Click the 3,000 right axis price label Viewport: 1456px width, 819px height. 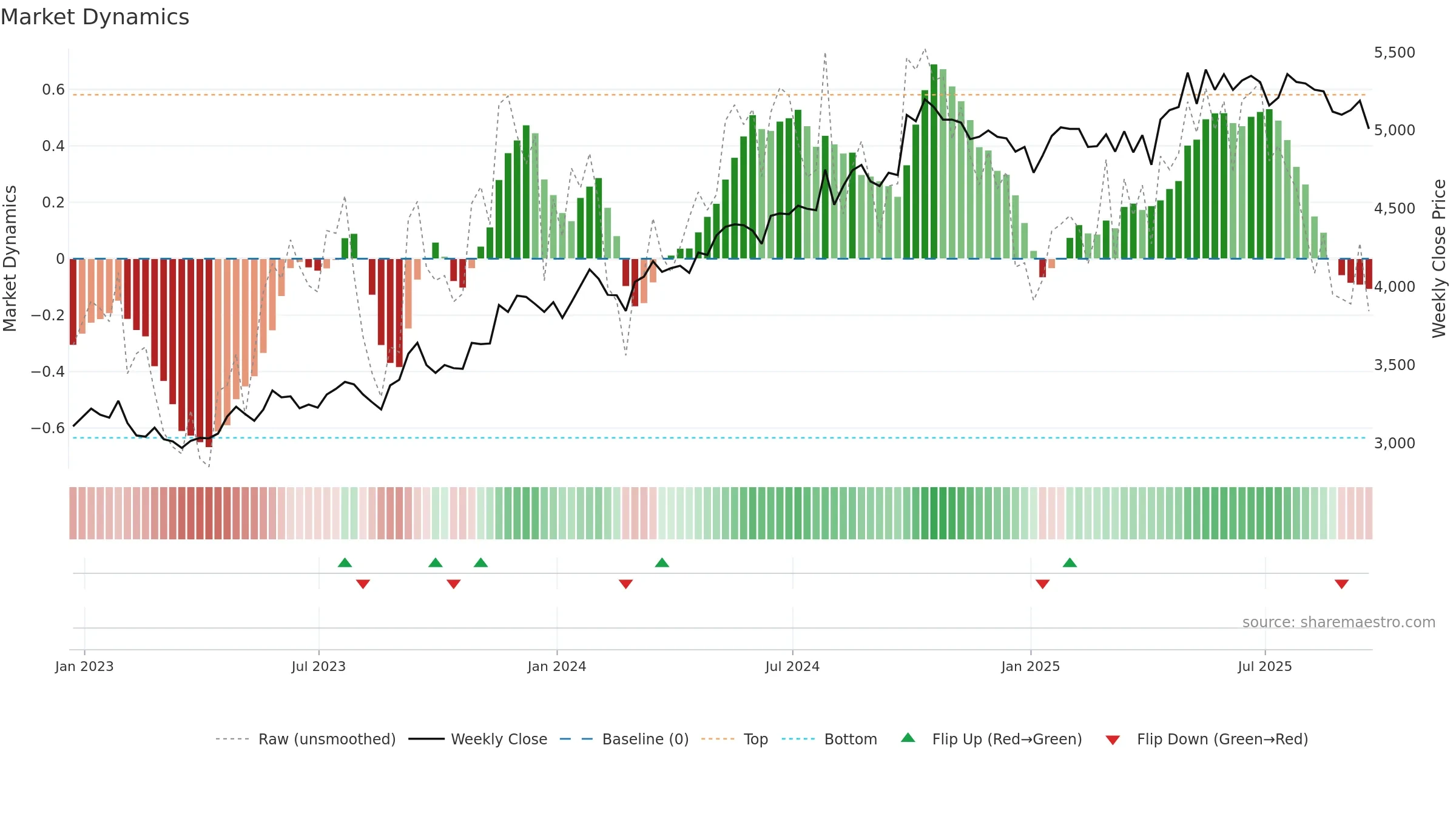pyautogui.click(x=1395, y=443)
